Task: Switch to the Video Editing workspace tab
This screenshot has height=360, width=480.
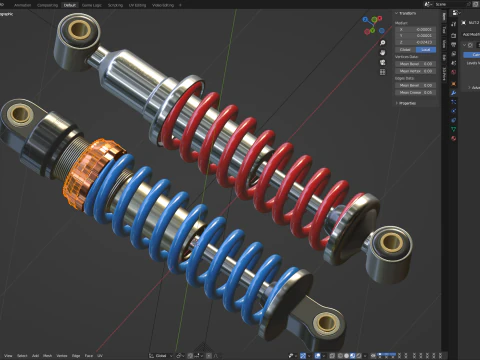Action: tap(163, 5)
